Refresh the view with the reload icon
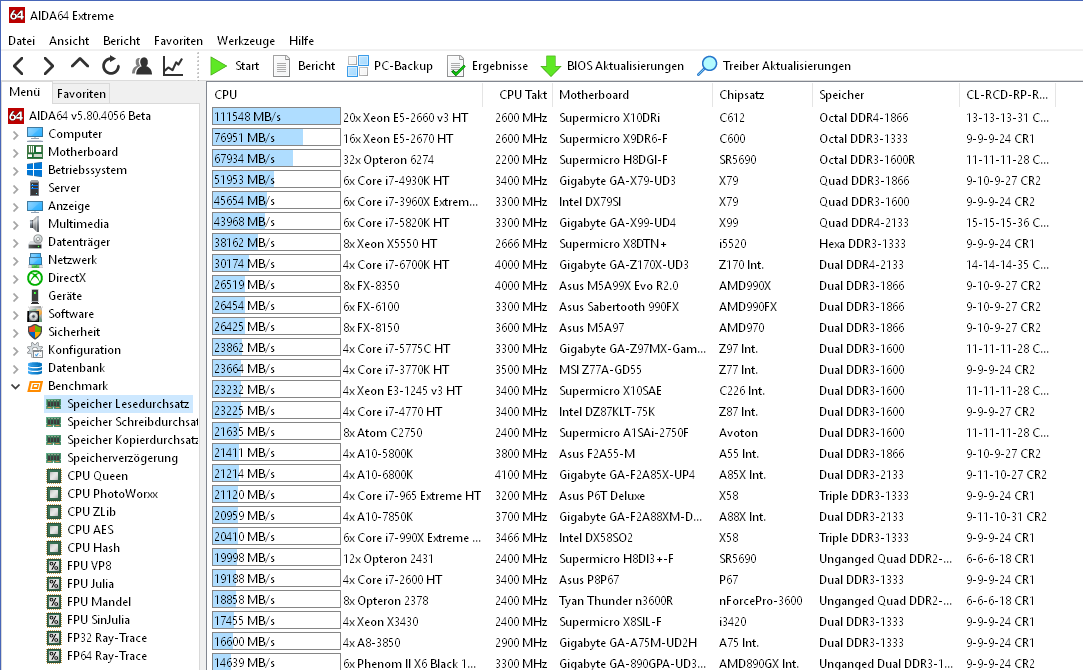The height and width of the screenshot is (670, 1083). [x=111, y=66]
